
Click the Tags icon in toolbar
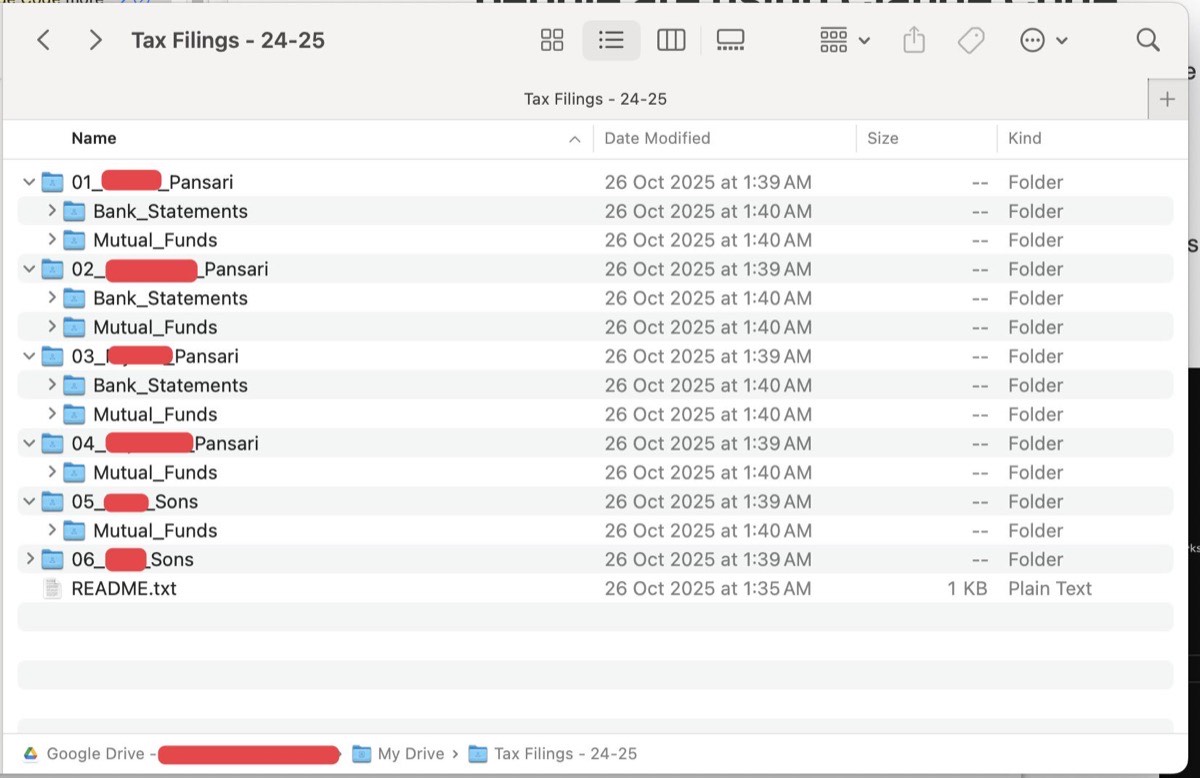click(x=970, y=40)
